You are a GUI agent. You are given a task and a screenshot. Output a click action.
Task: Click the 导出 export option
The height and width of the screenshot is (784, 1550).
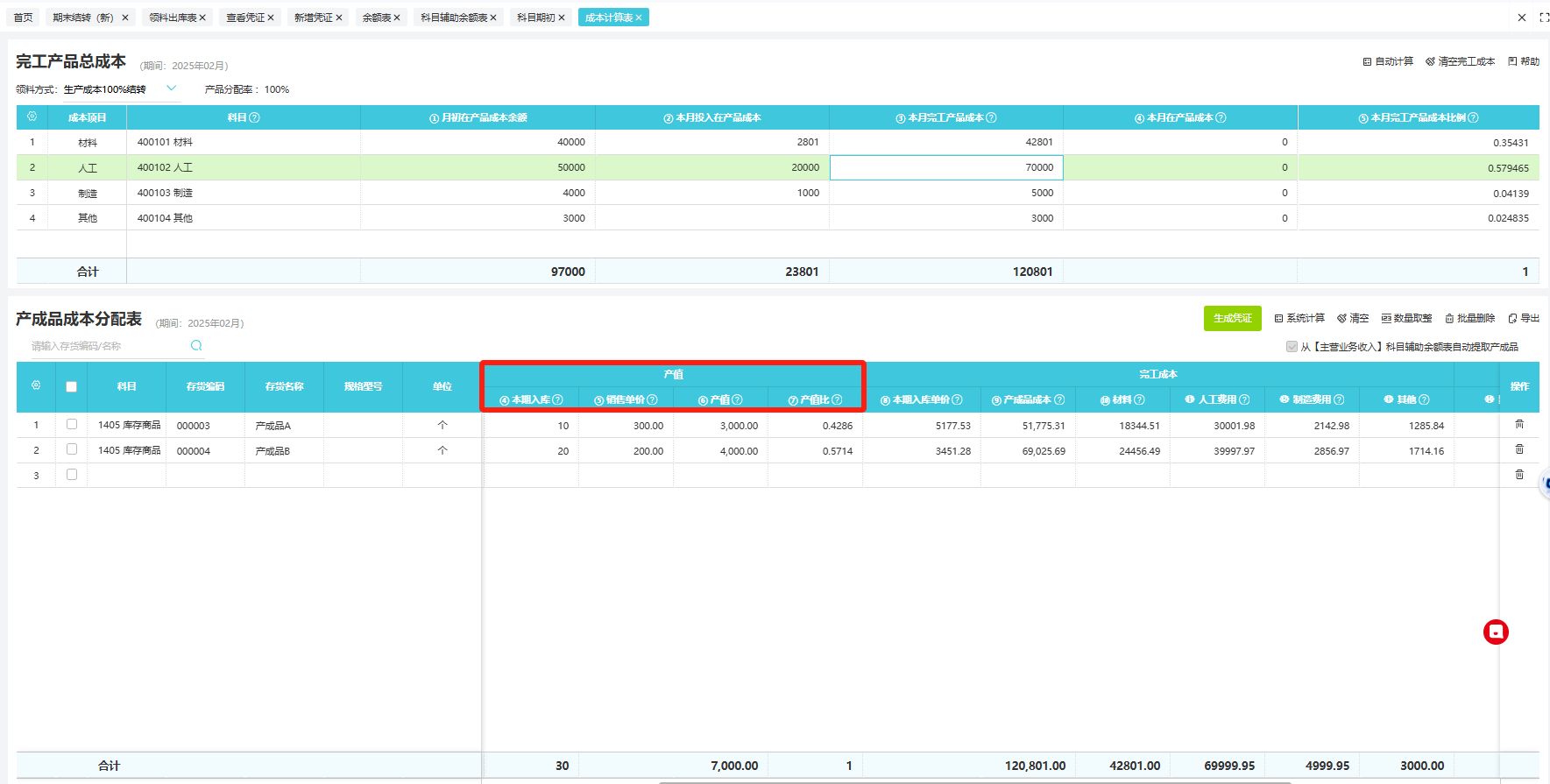pos(1524,319)
